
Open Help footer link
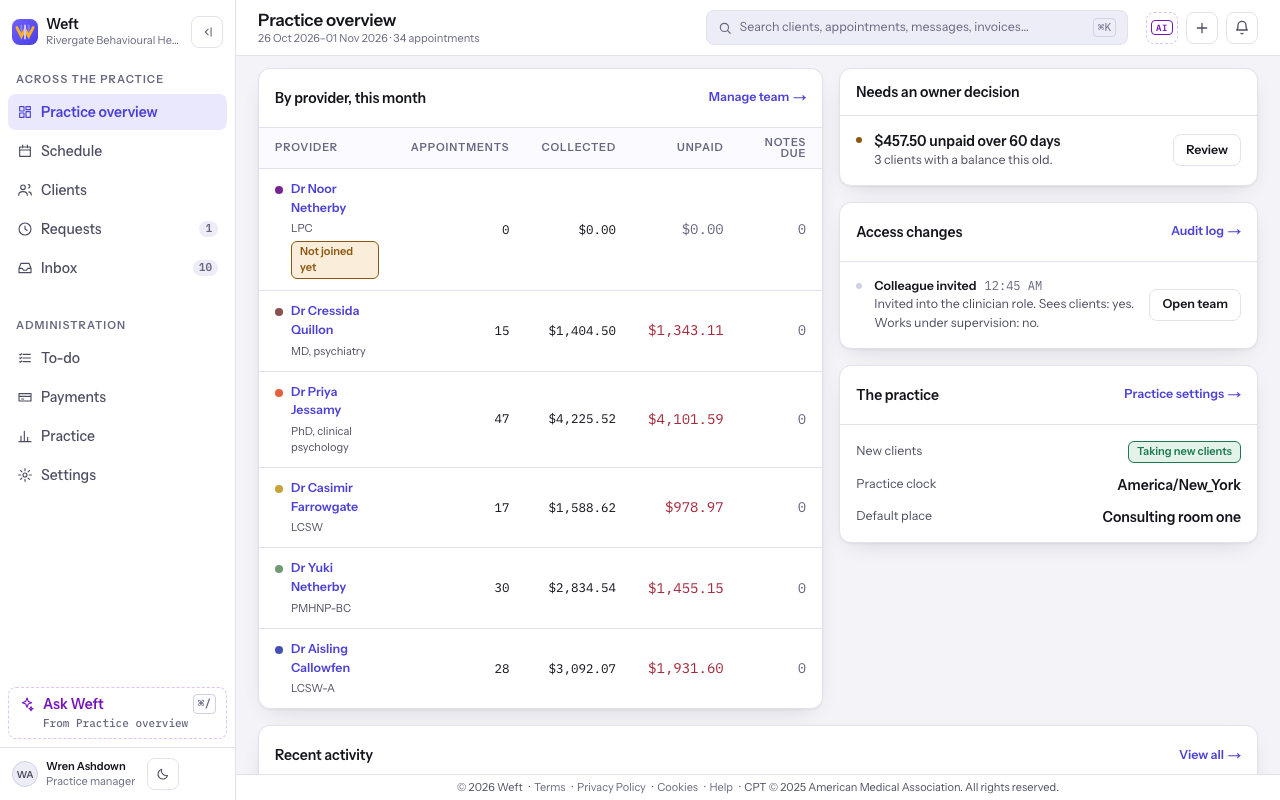[x=721, y=787]
